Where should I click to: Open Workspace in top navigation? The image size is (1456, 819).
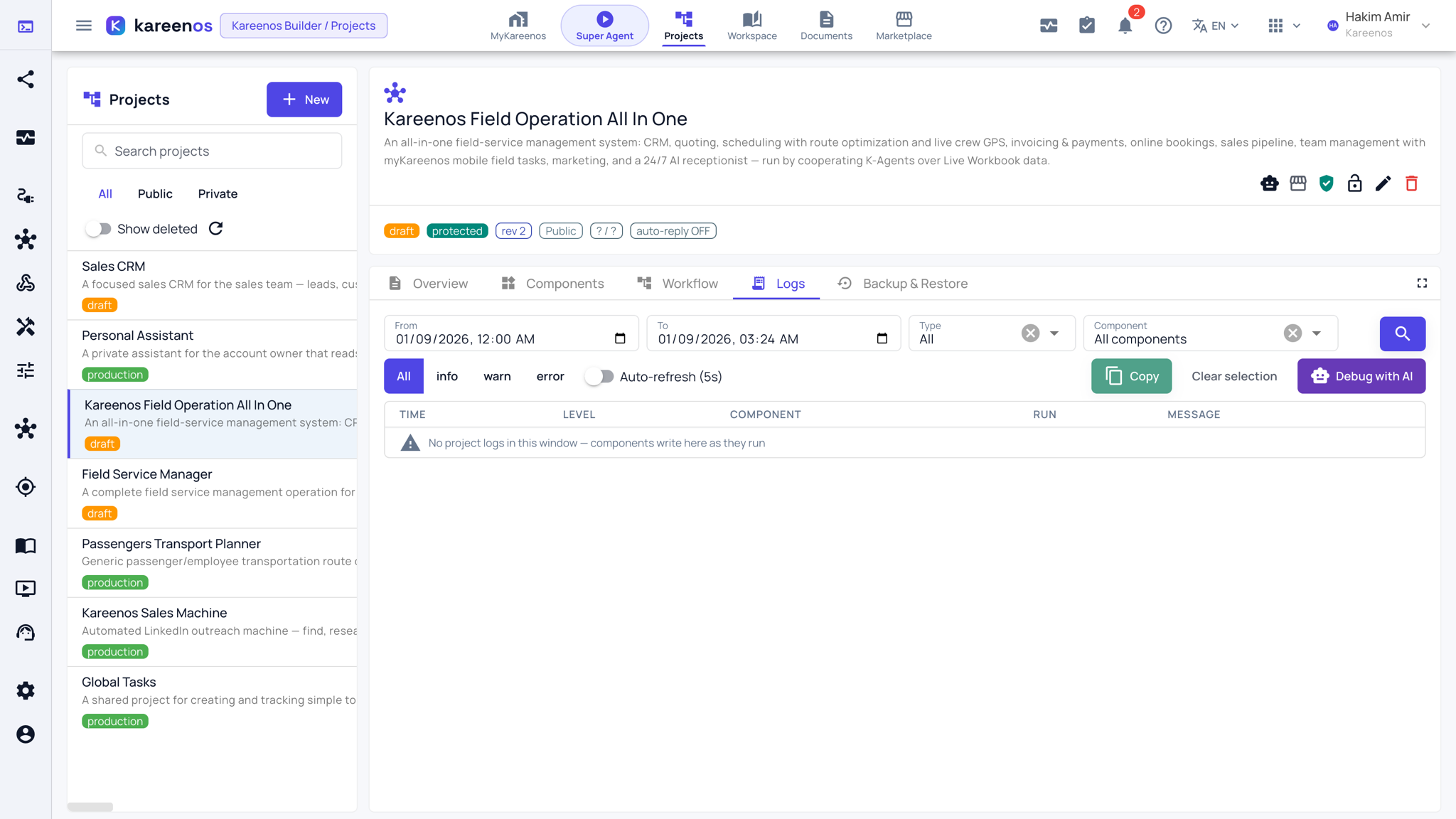coord(752,26)
